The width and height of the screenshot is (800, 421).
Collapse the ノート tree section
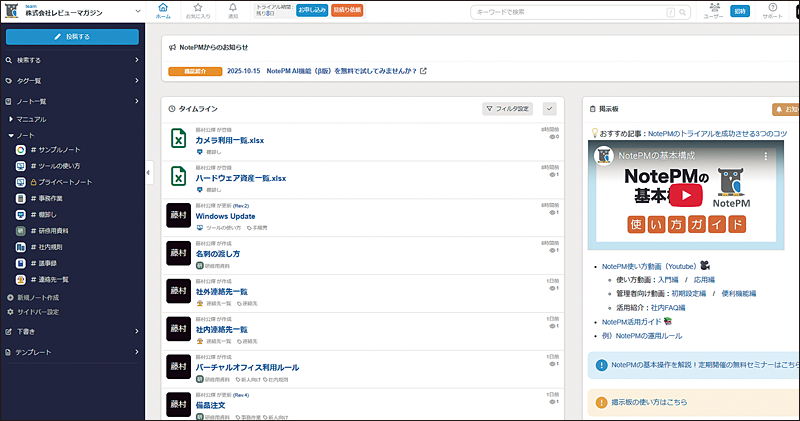tap(11, 134)
